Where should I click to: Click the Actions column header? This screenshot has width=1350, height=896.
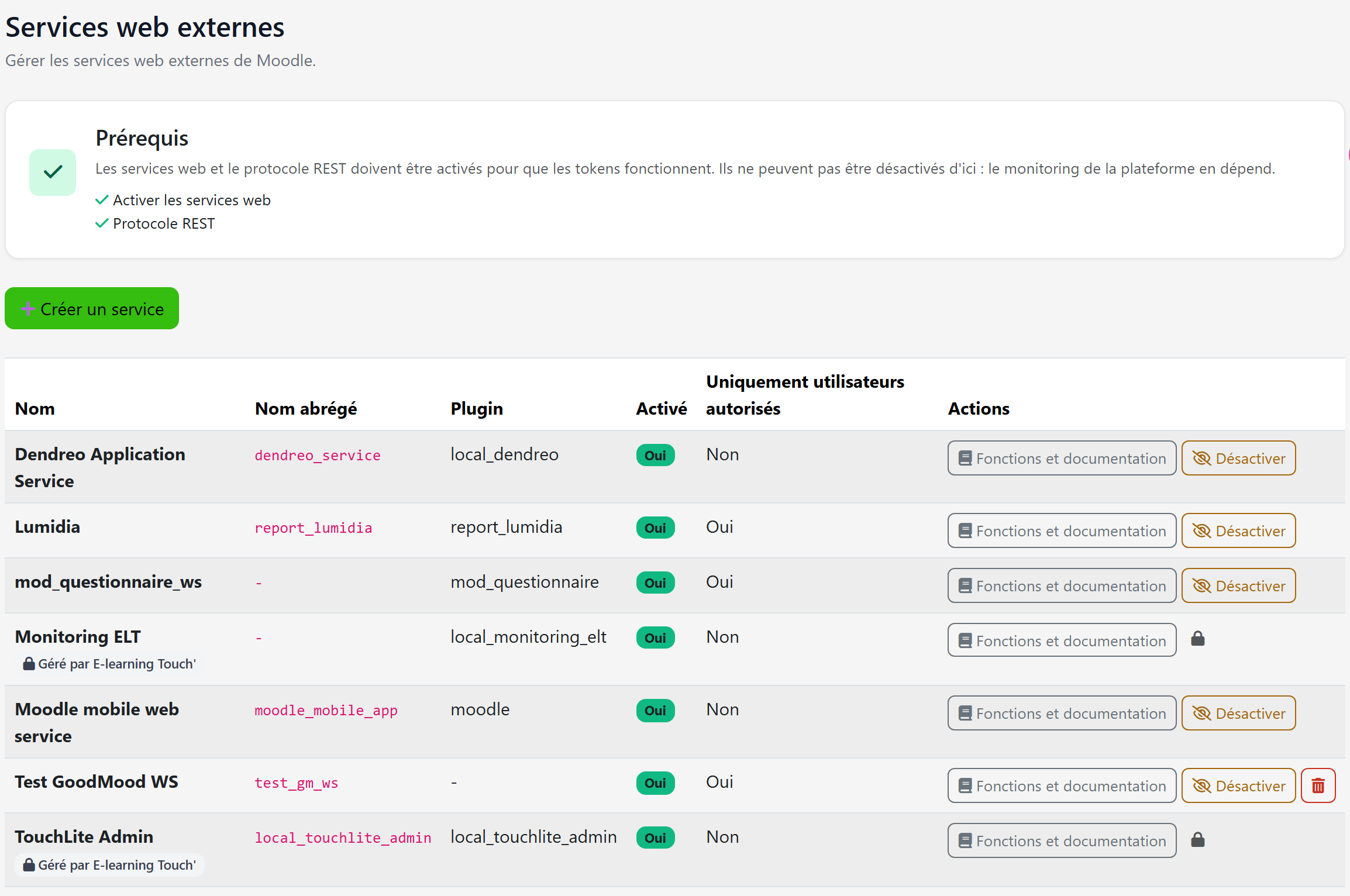pos(979,408)
